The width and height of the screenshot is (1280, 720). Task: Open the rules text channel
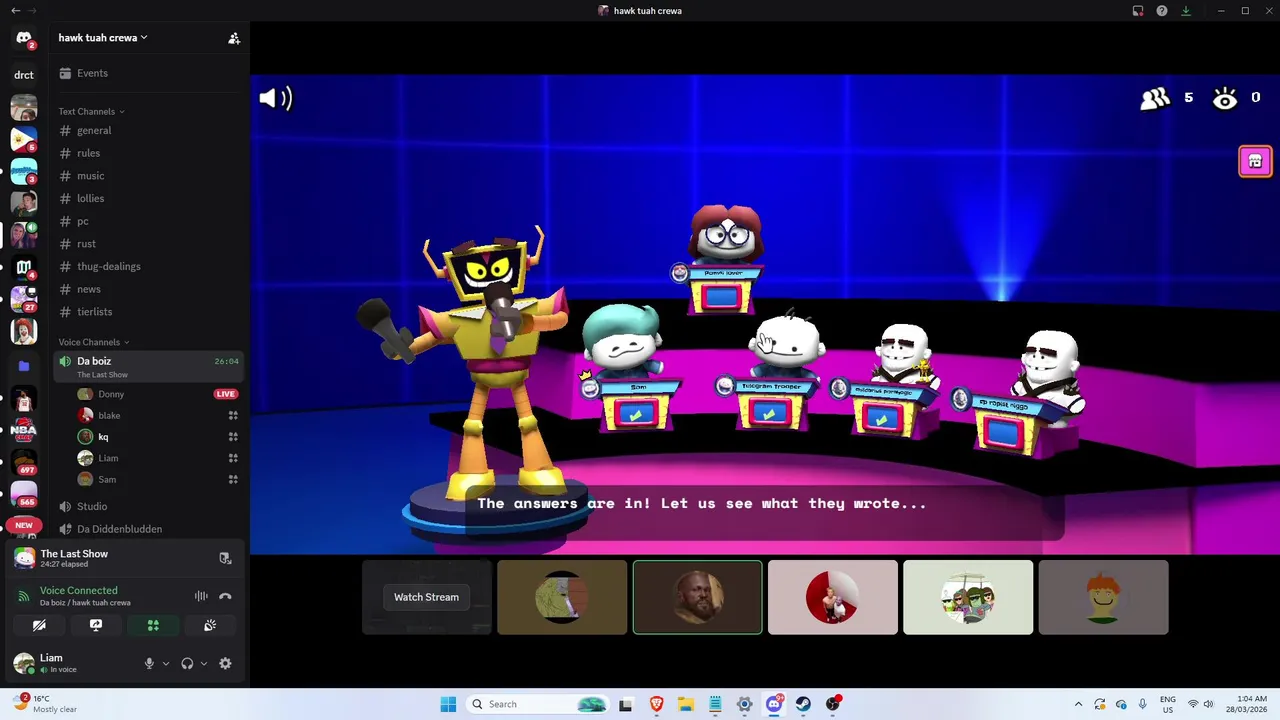tap(150, 153)
